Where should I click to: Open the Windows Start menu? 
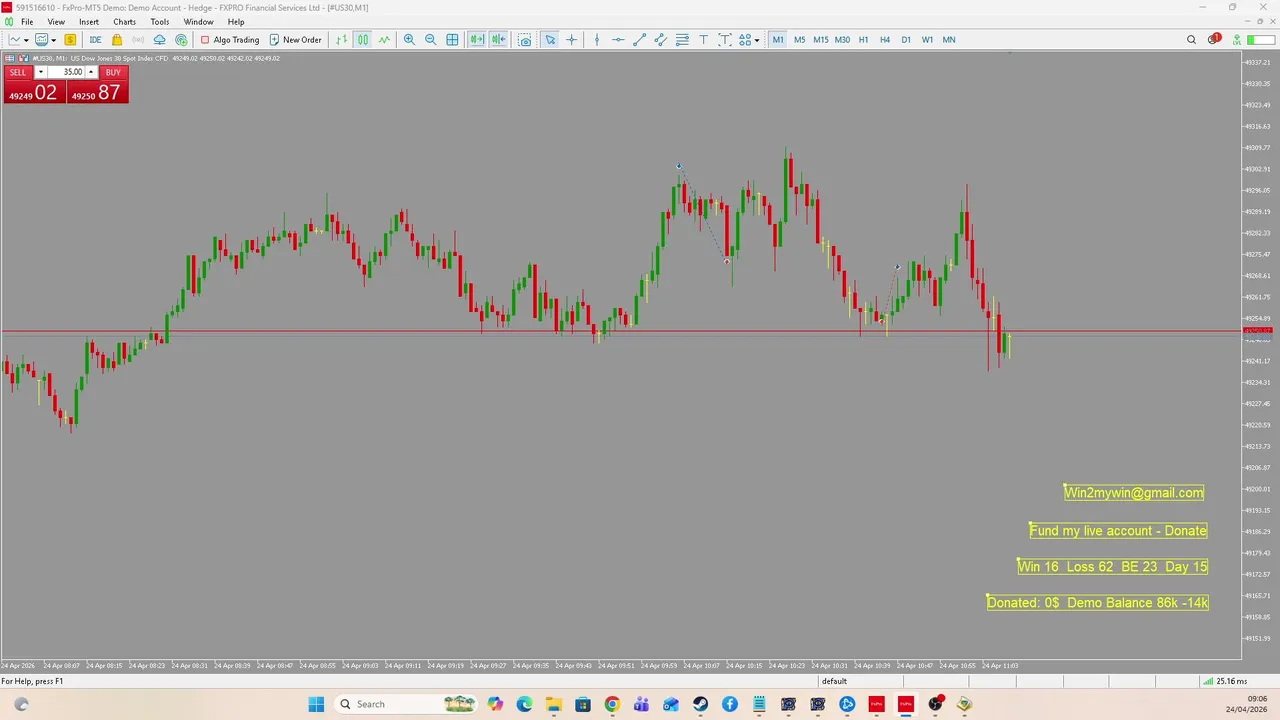point(316,704)
